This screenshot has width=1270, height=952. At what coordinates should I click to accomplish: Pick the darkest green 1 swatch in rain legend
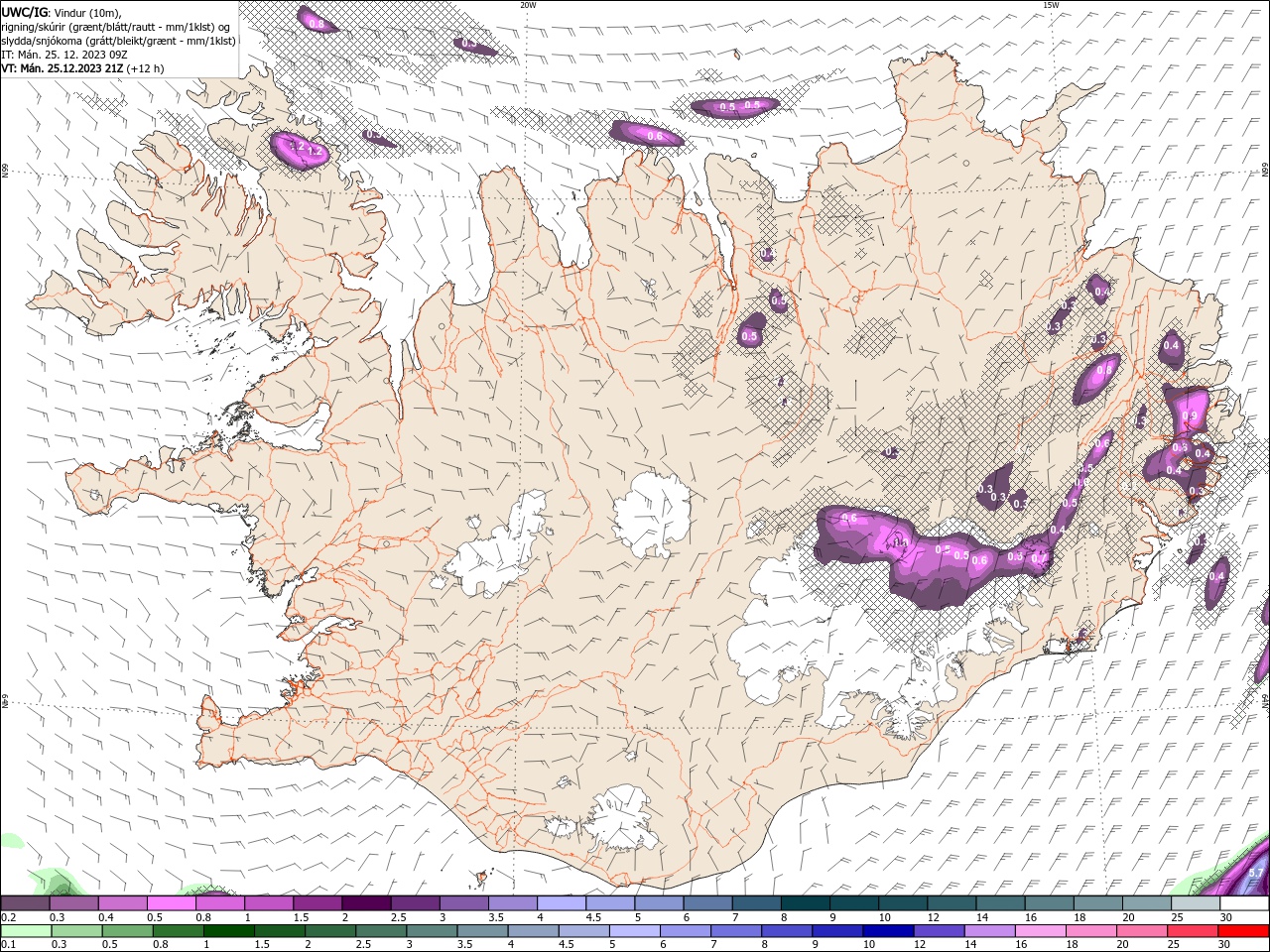click(228, 931)
